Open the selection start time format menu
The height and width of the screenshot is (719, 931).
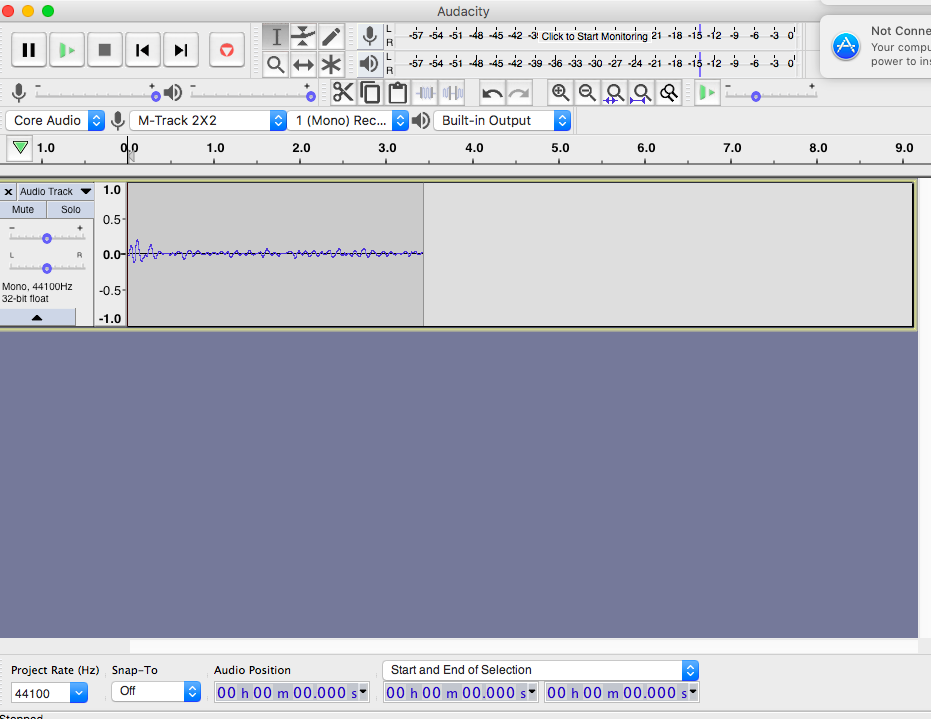[x=533, y=692]
